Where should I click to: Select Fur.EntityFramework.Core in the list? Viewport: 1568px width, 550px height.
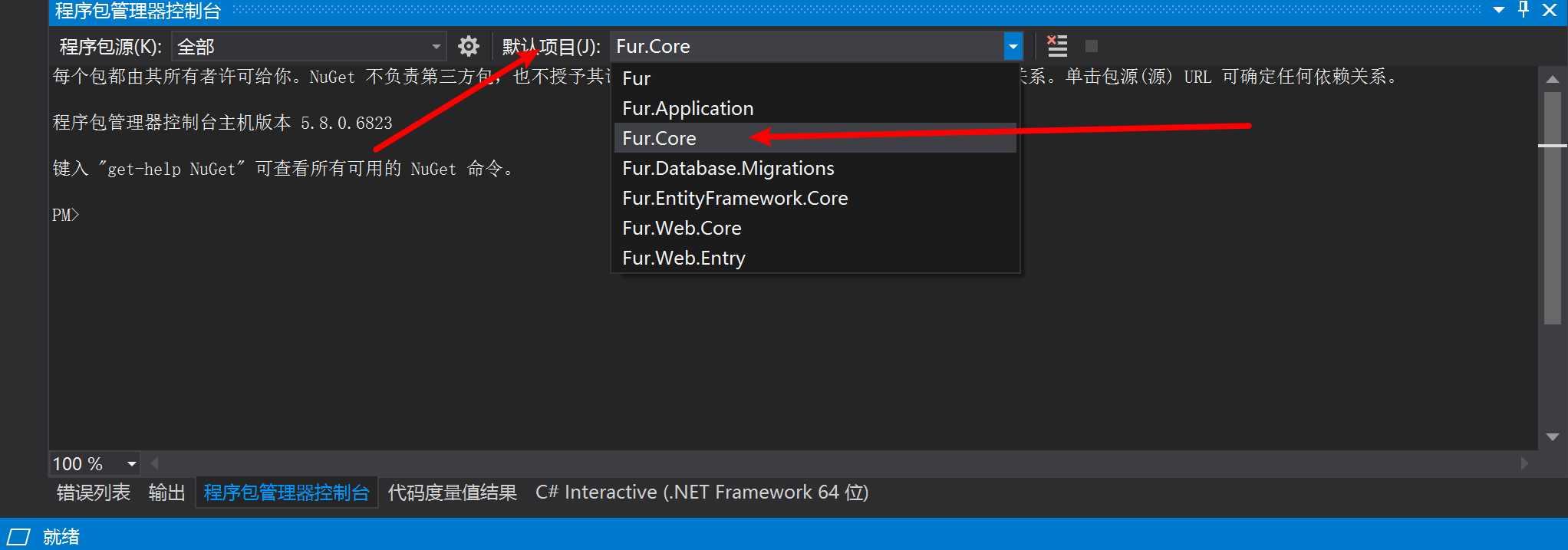click(734, 198)
